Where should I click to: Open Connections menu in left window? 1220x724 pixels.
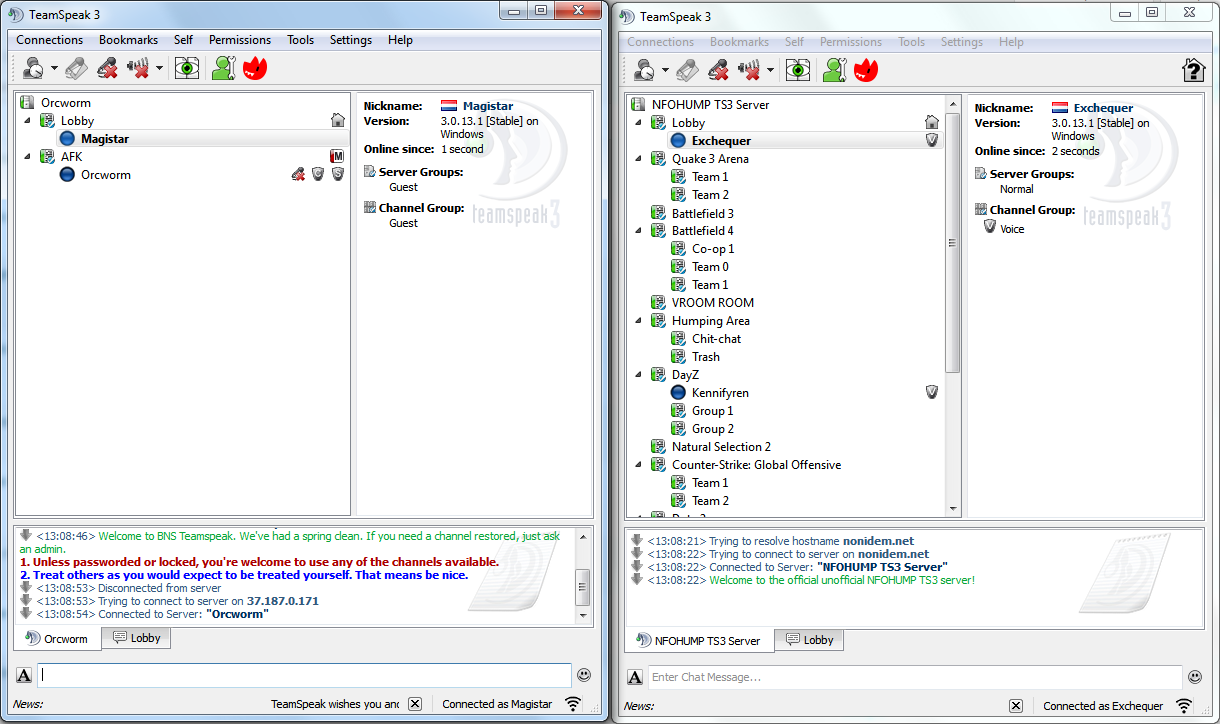[x=50, y=40]
